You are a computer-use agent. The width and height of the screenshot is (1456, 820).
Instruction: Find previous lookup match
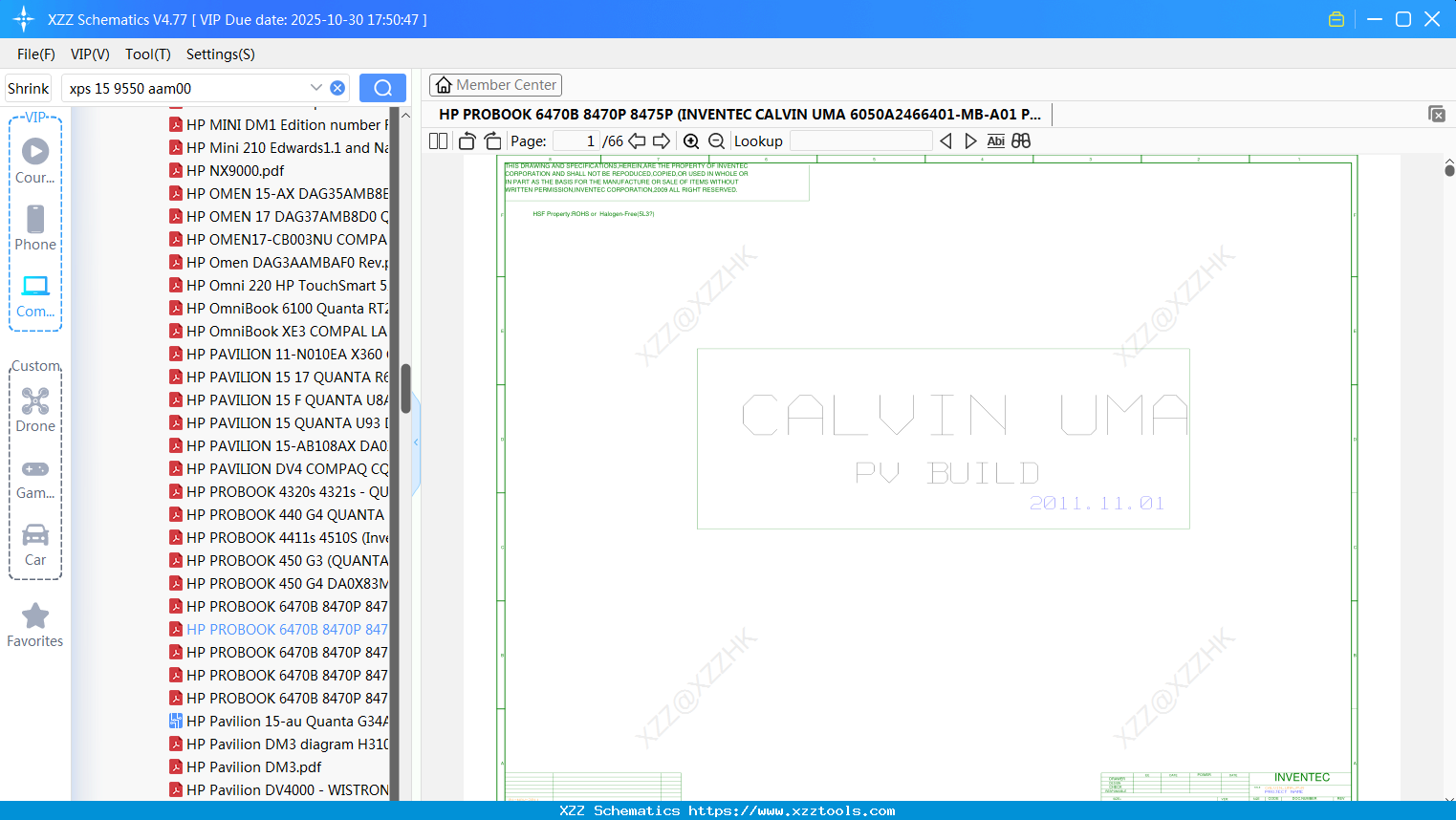(945, 140)
